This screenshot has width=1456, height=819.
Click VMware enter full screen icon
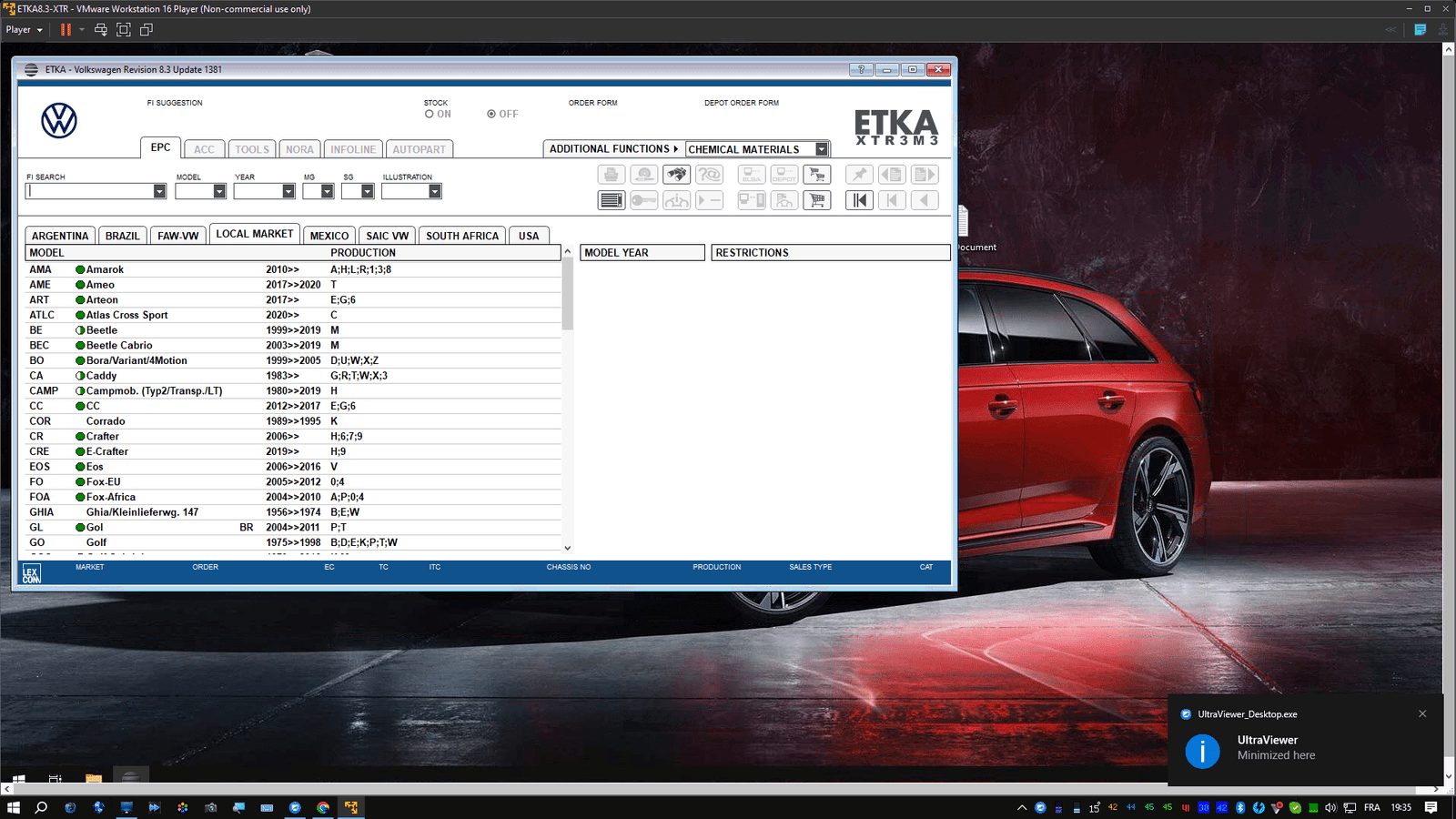pyautogui.click(x=124, y=29)
